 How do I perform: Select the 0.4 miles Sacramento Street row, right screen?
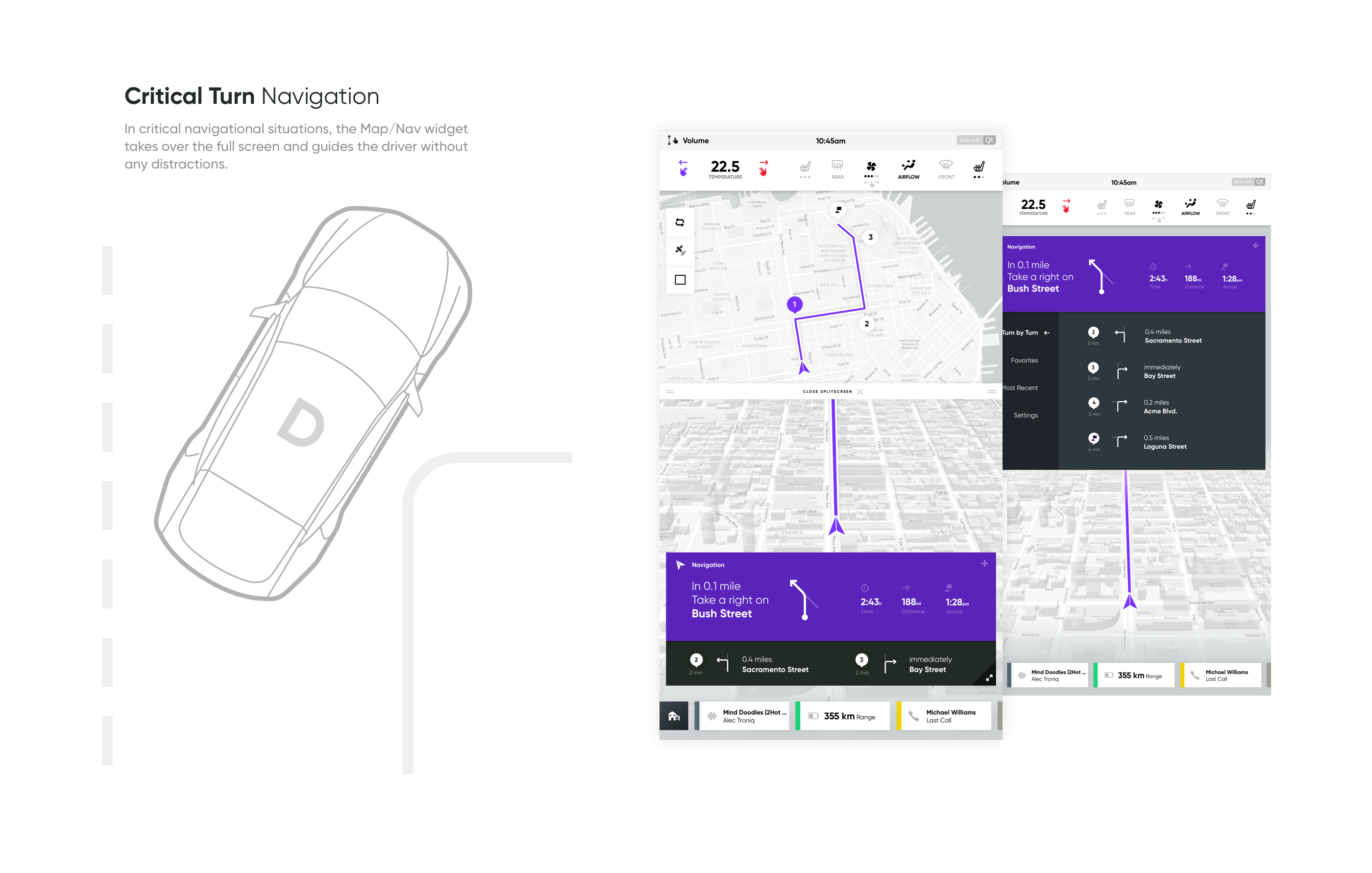click(1162, 337)
